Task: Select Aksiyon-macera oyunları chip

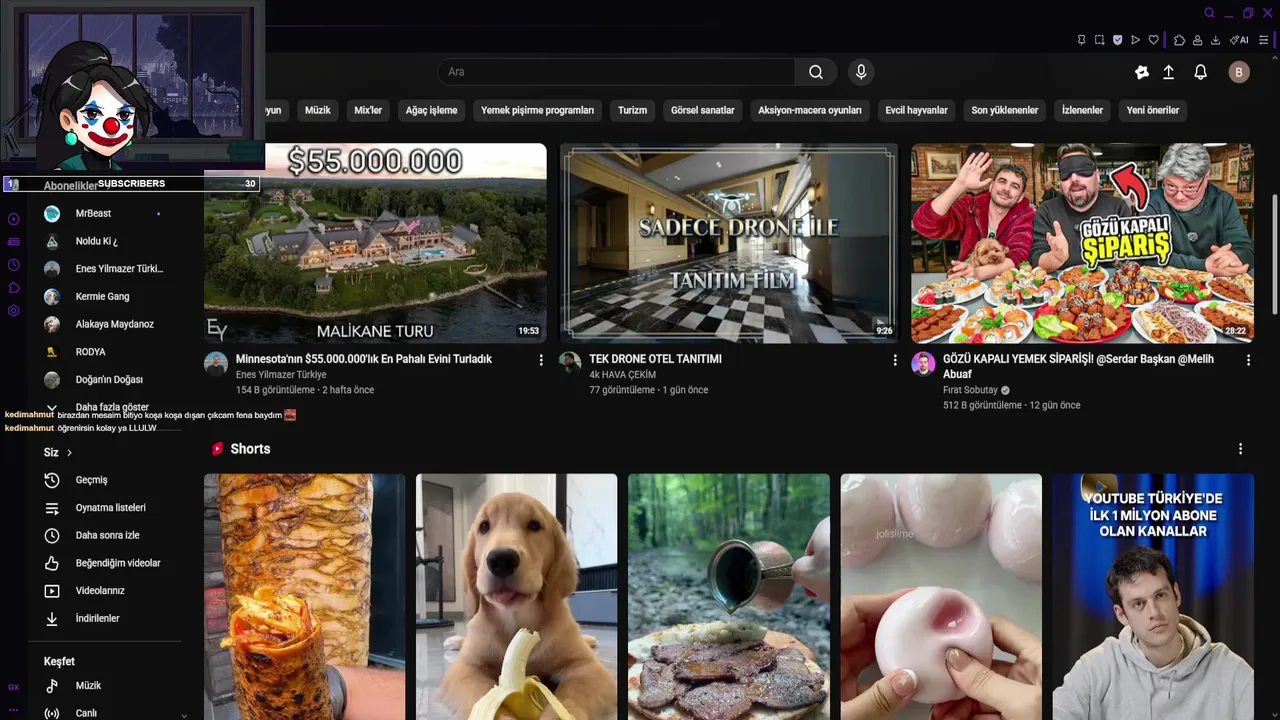Action: [809, 110]
